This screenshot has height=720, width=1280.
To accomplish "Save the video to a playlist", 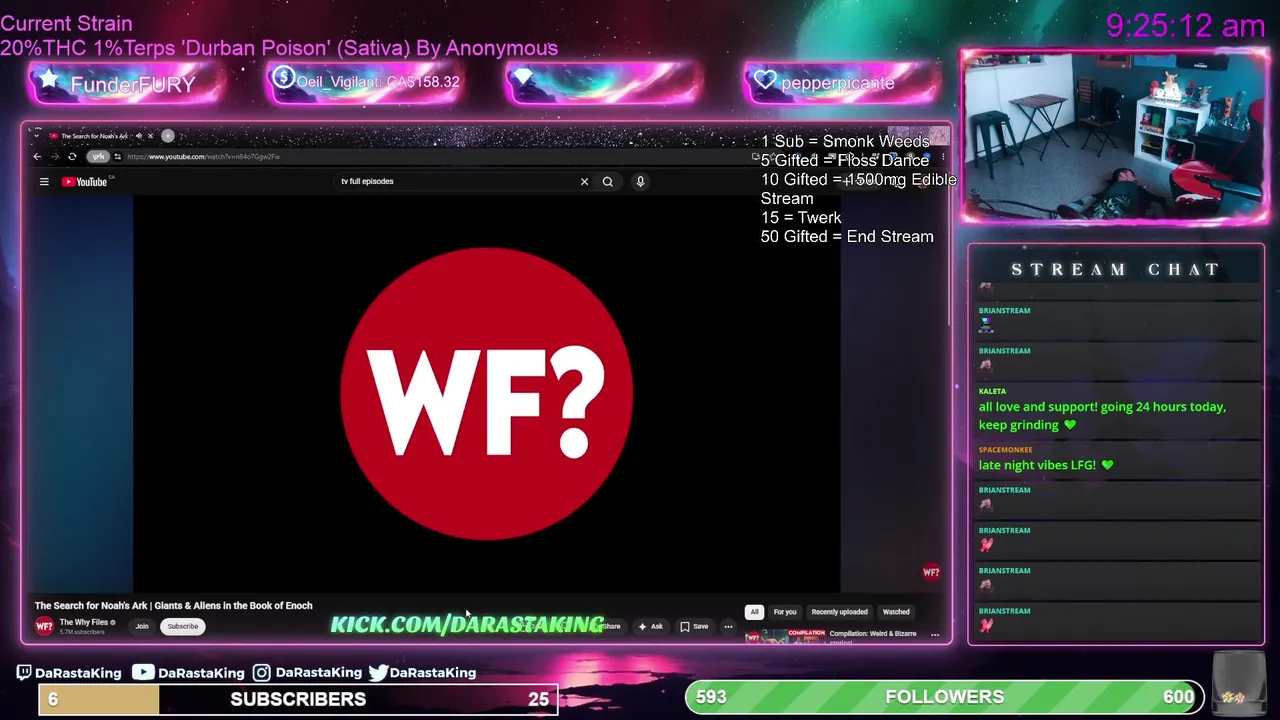I will pos(695,626).
